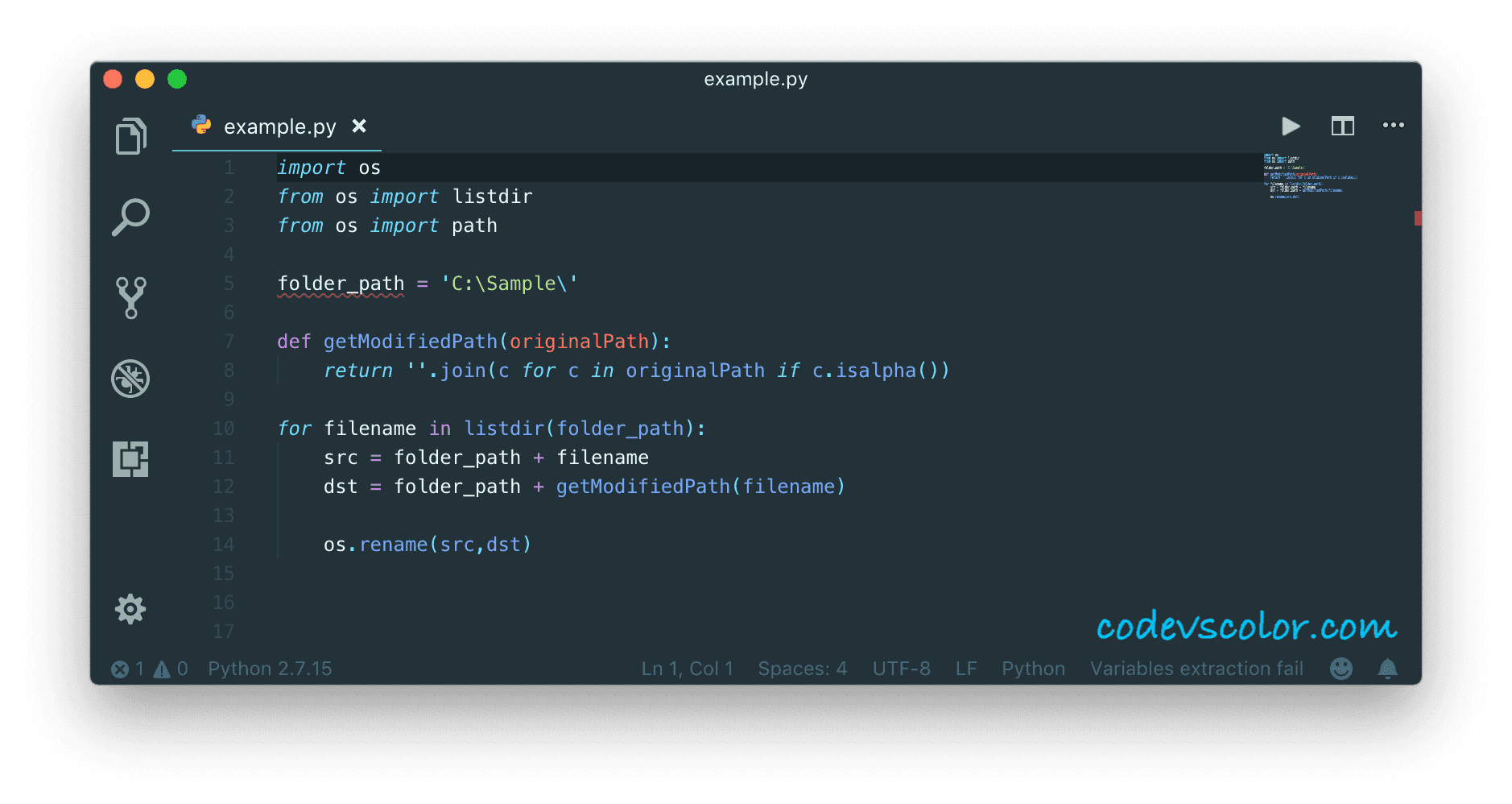Click the Run and Debug icon
The image size is (1512, 804).
coord(130,379)
